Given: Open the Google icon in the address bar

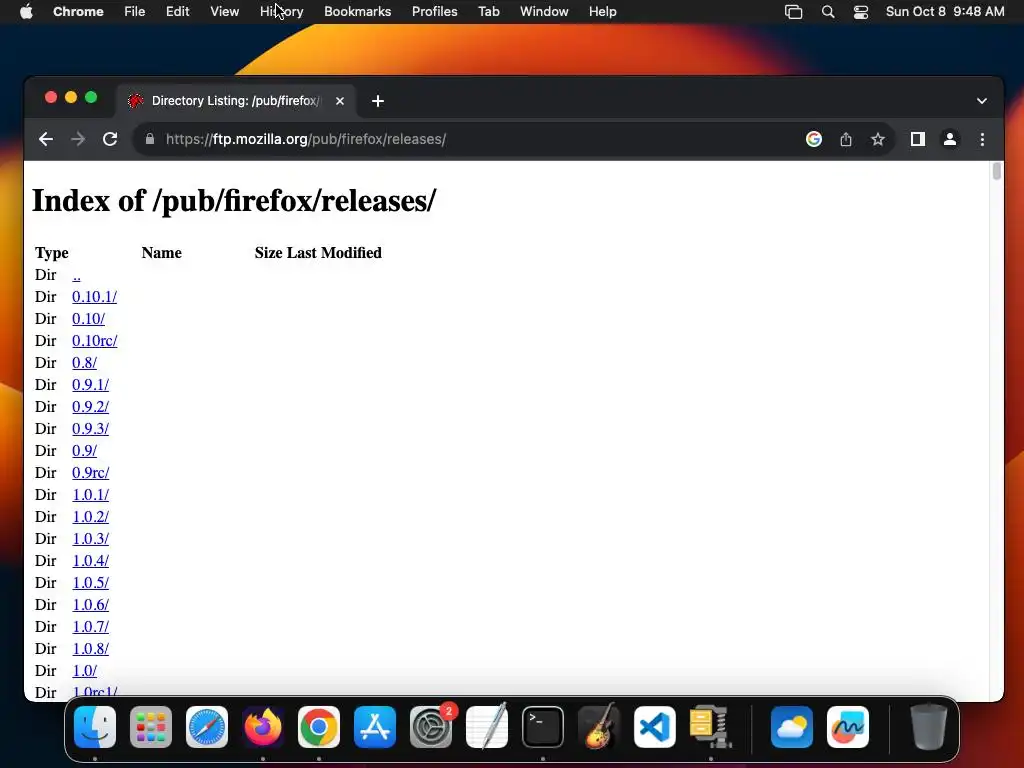Looking at the screenshot, I should (x=814, y=139).
